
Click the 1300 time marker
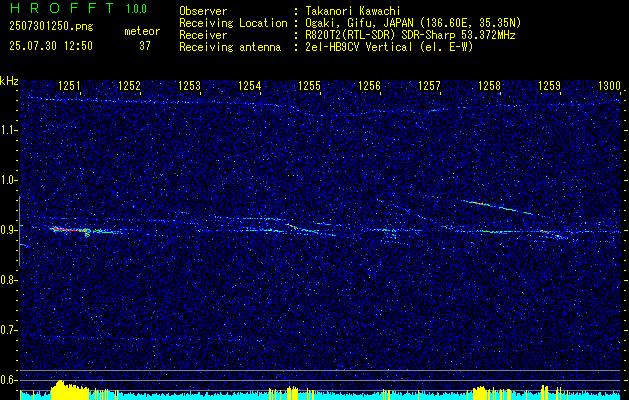click(609, 85)
